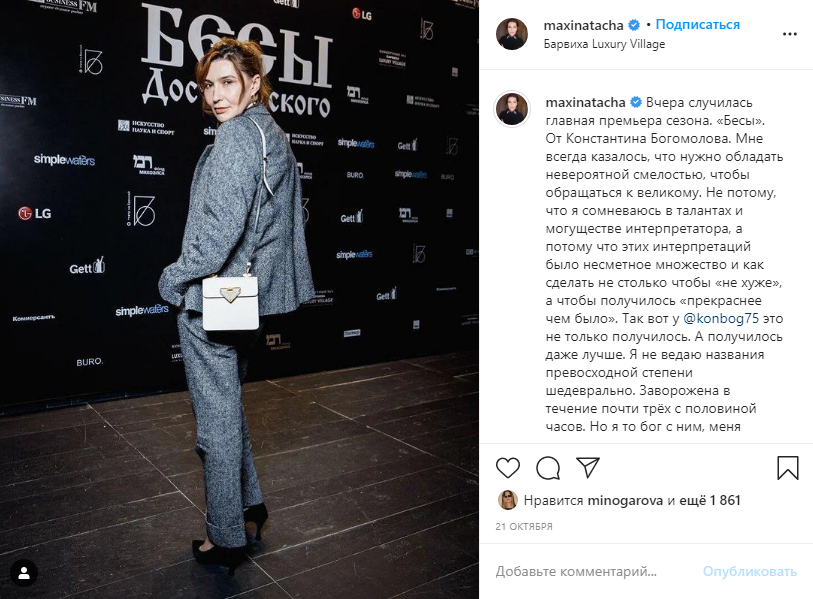Open @konbog75 mention link

click(721, 318)
